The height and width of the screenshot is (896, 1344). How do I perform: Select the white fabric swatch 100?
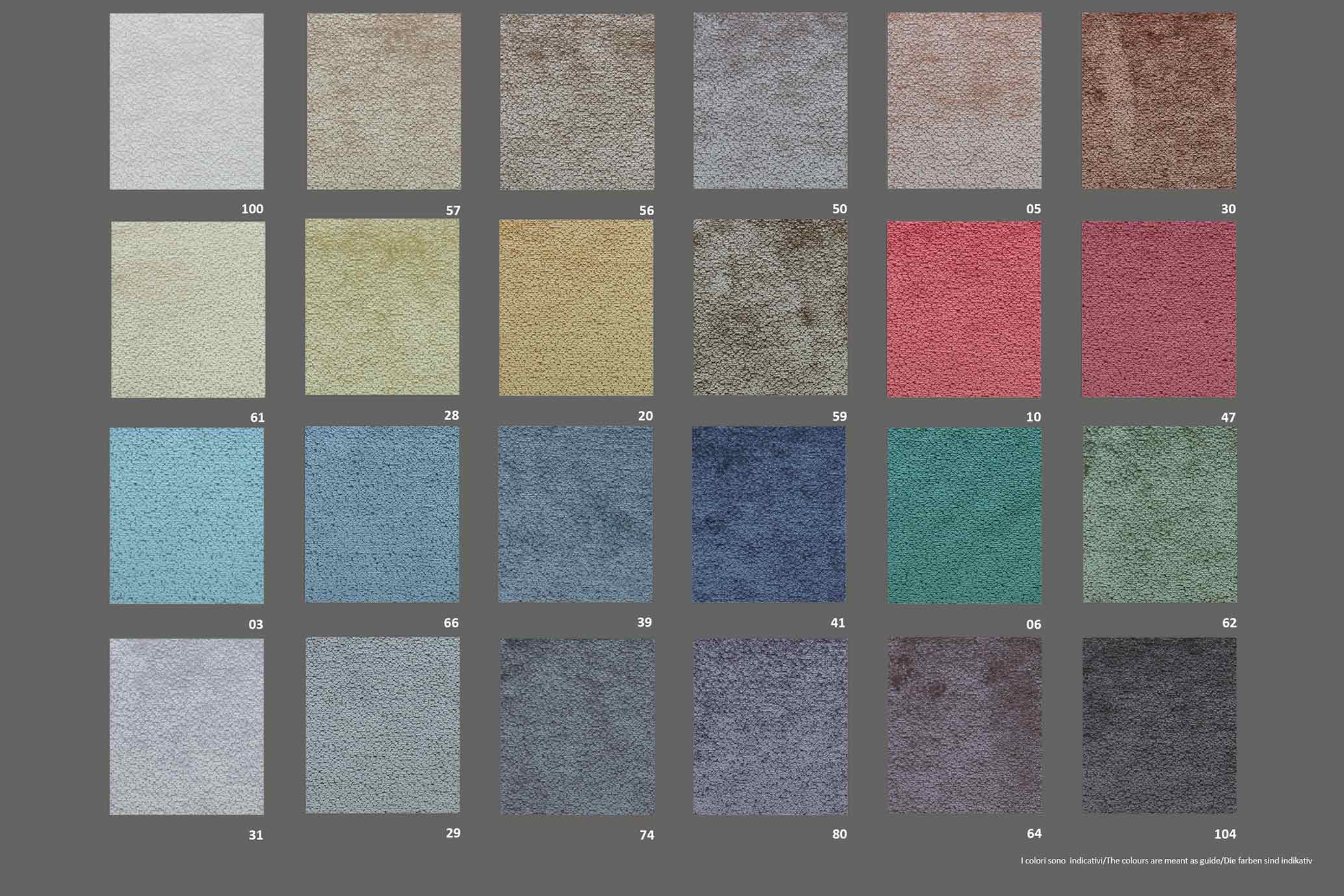(x=187, y=101)
